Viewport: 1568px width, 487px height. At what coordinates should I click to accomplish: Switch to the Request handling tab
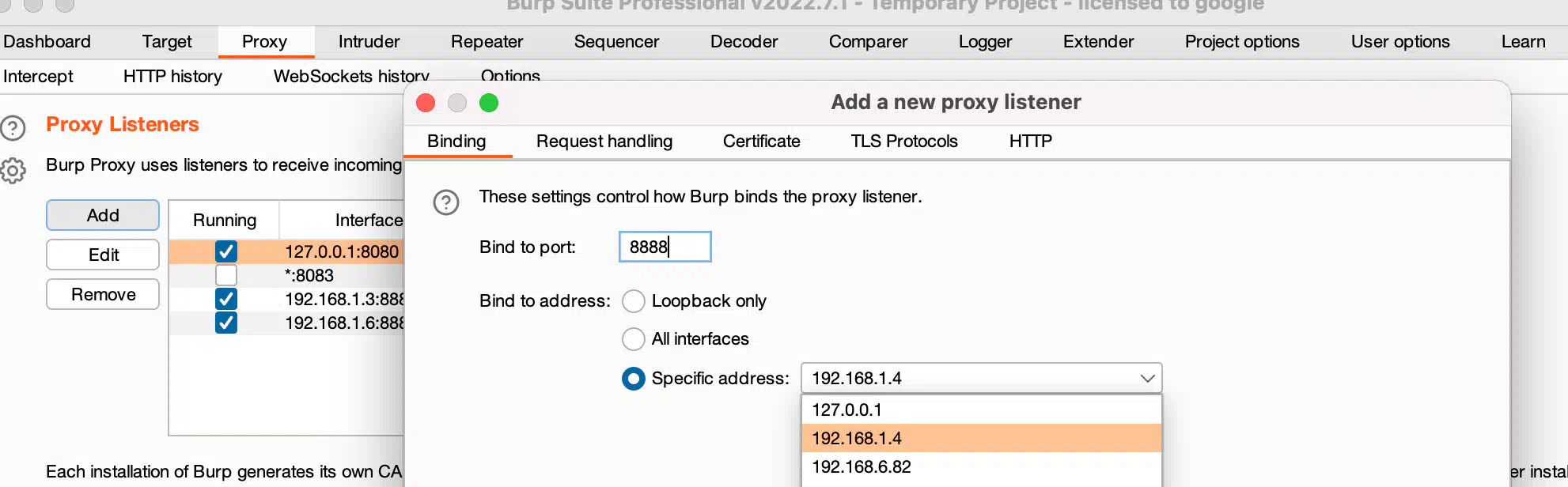pyautogui.click(x=604, y=142)
